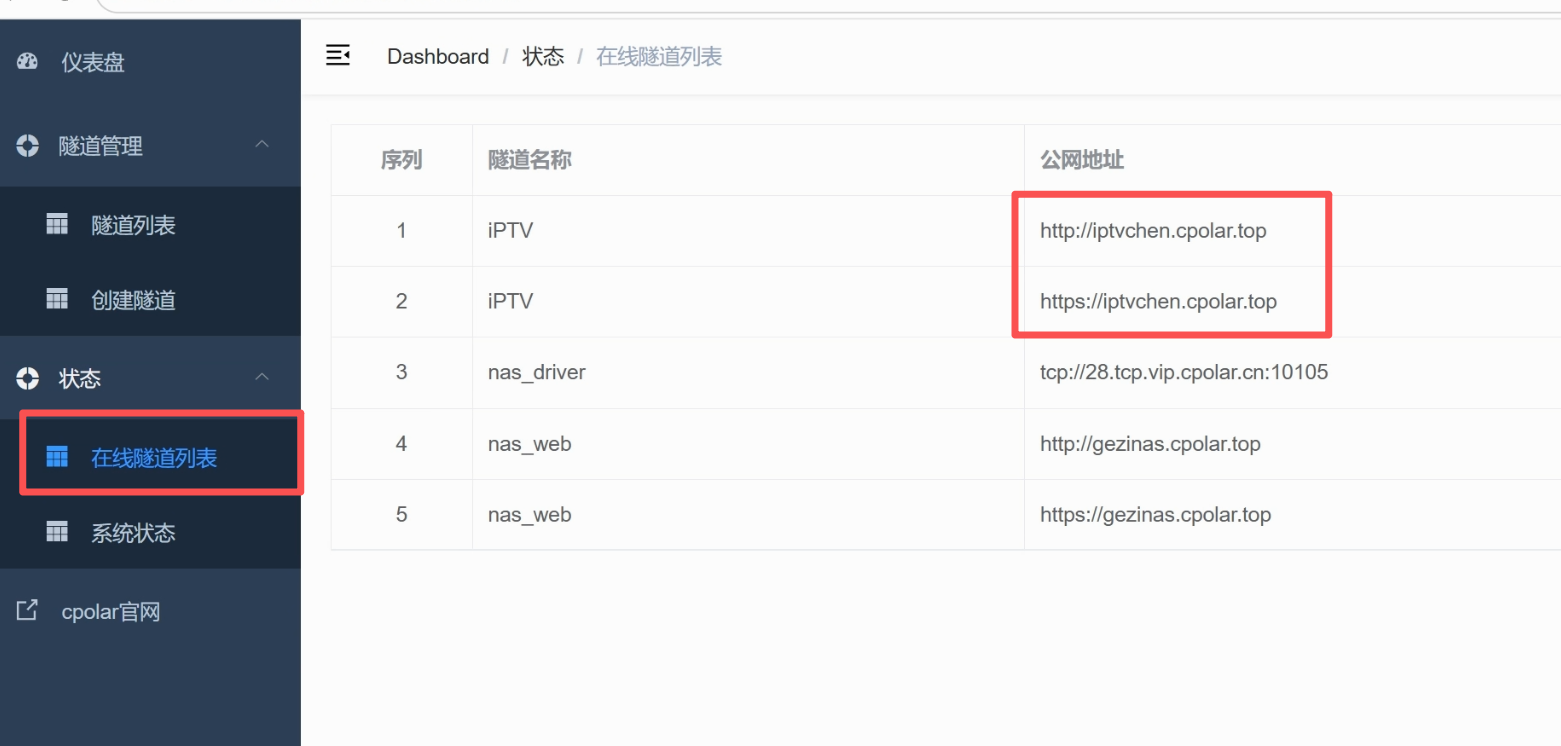The height and width of the screenshot is (746, 1561).
Task: Click the cpolar官网 external link icon
Action: click(27, 610)
